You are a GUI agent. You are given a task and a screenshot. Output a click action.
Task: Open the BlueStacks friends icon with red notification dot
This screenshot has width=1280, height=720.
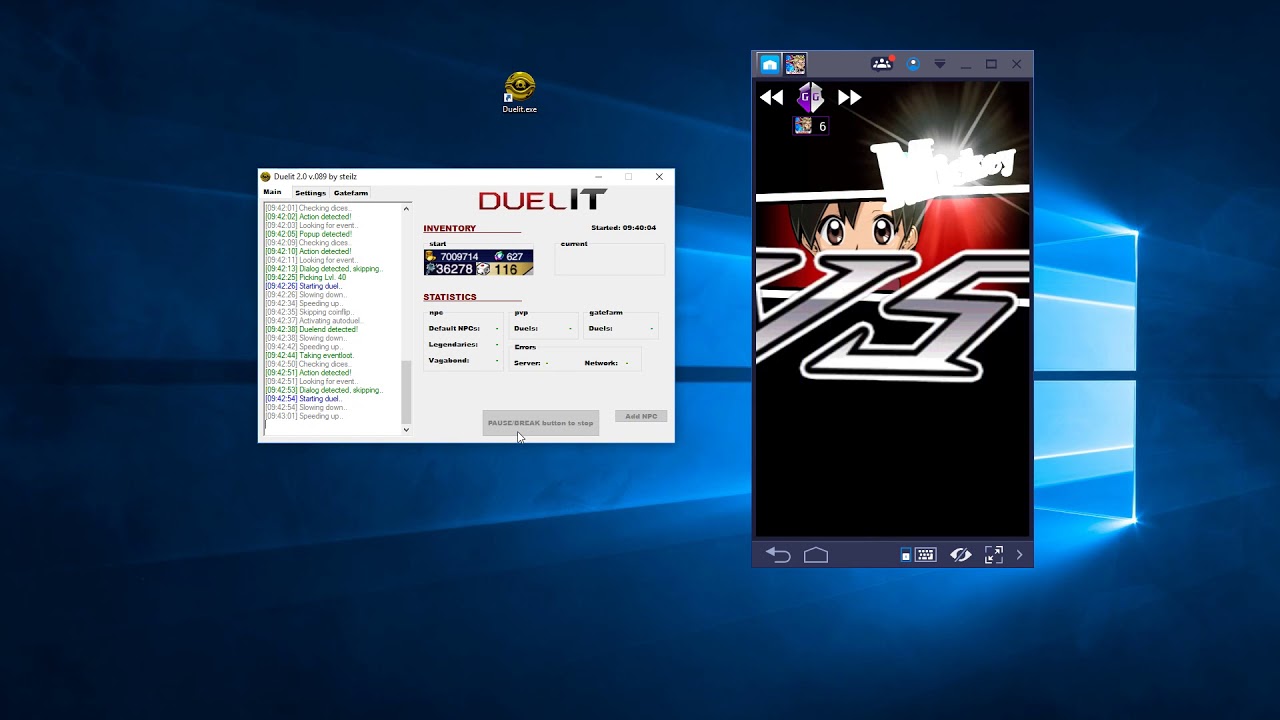pos(882,64)
